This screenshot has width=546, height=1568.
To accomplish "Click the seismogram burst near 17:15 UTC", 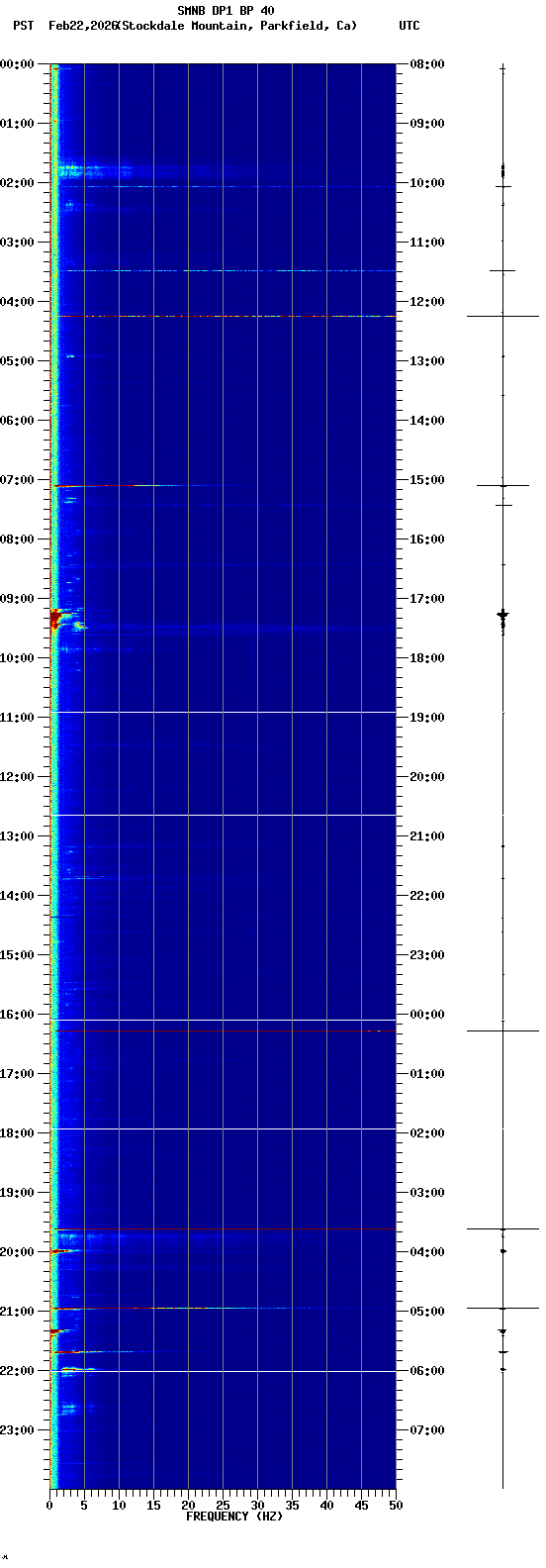I will click(502, 616).
